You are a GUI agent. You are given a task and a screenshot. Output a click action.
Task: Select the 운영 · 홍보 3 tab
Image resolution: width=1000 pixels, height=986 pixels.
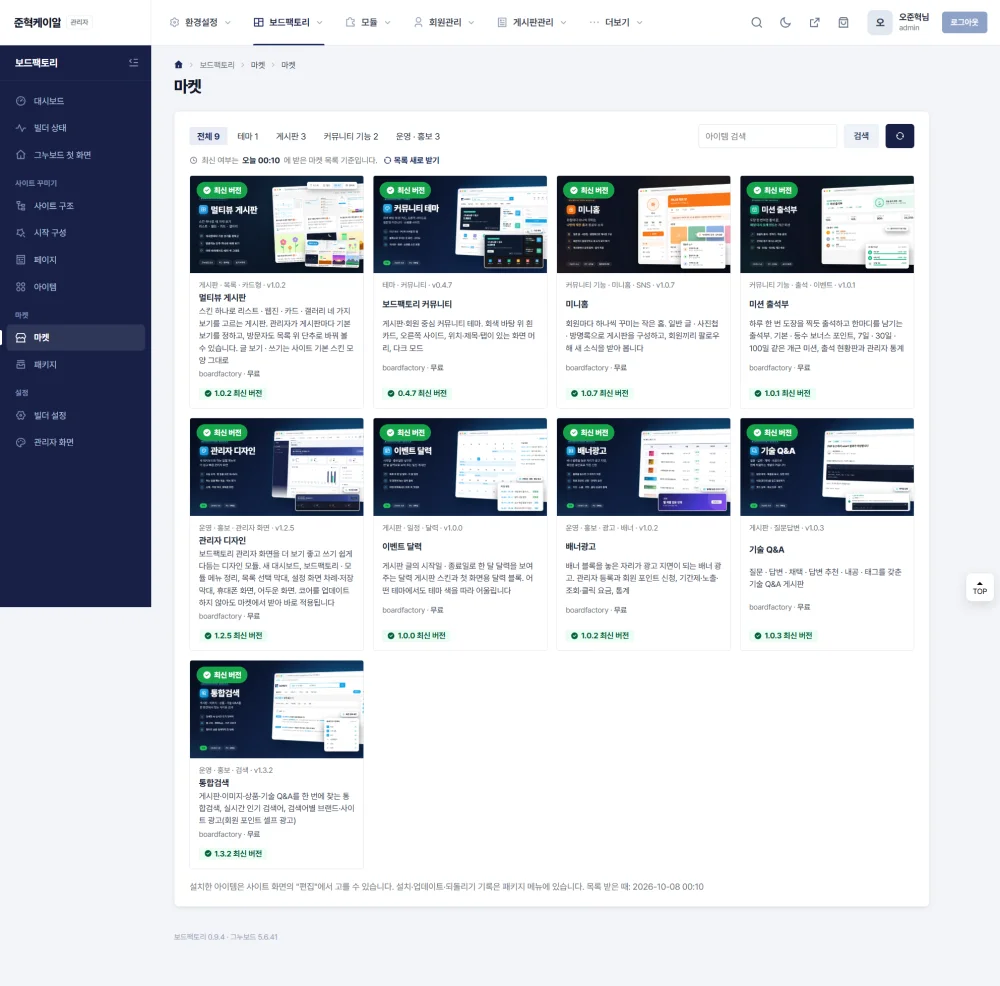tap(418, 136)
